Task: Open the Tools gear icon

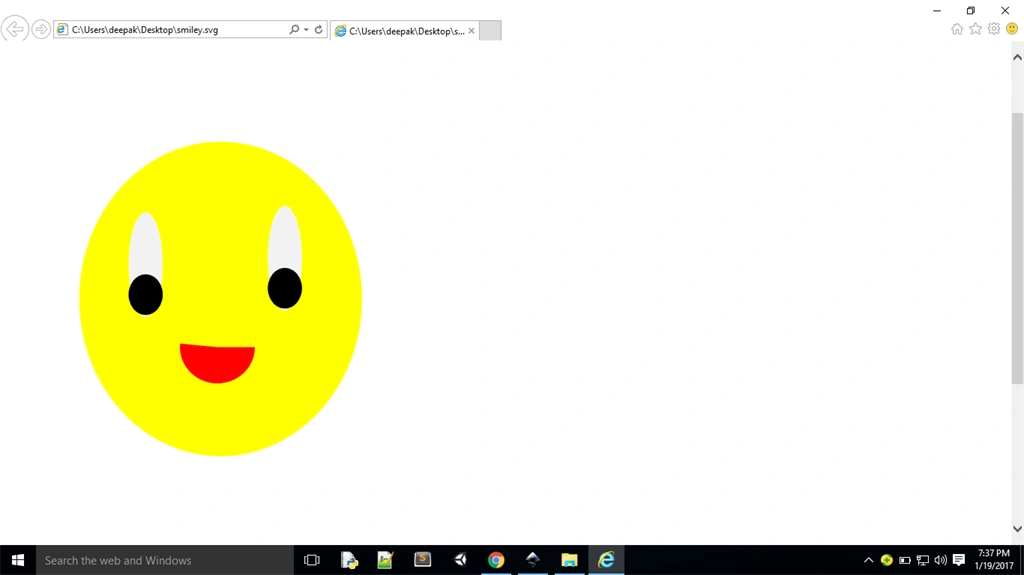Action: pyautogui.click(x=993, y=29)
